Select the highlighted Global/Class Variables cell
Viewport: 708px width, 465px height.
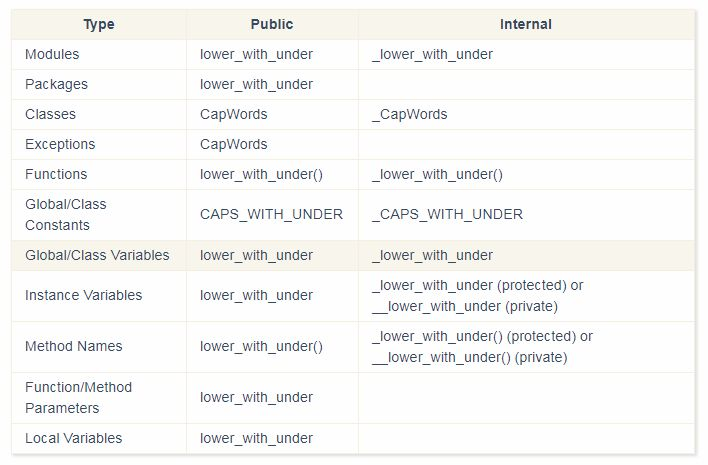point(97,255)
